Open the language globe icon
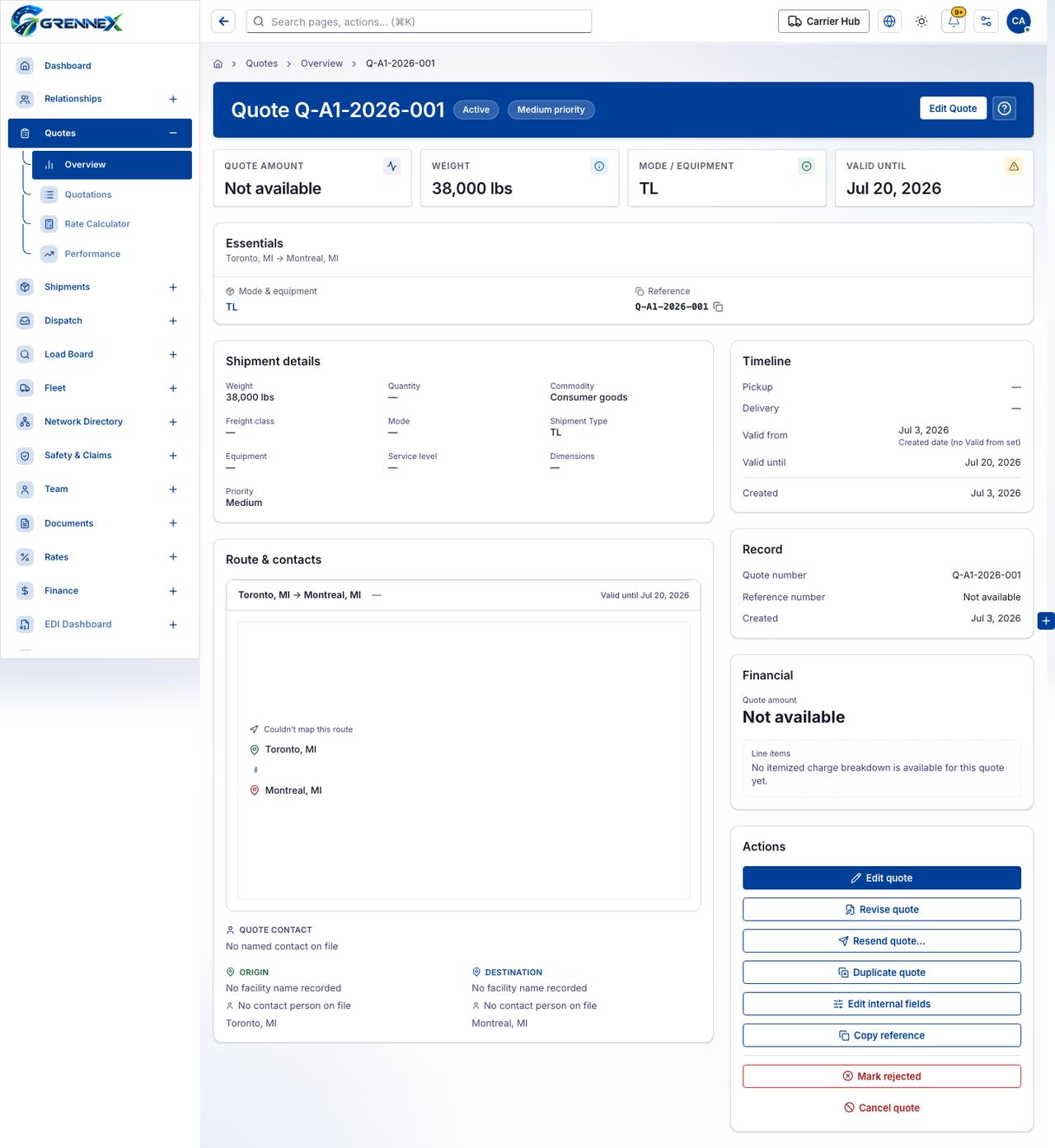1055x1148 pixels. [x=889, y=21]
